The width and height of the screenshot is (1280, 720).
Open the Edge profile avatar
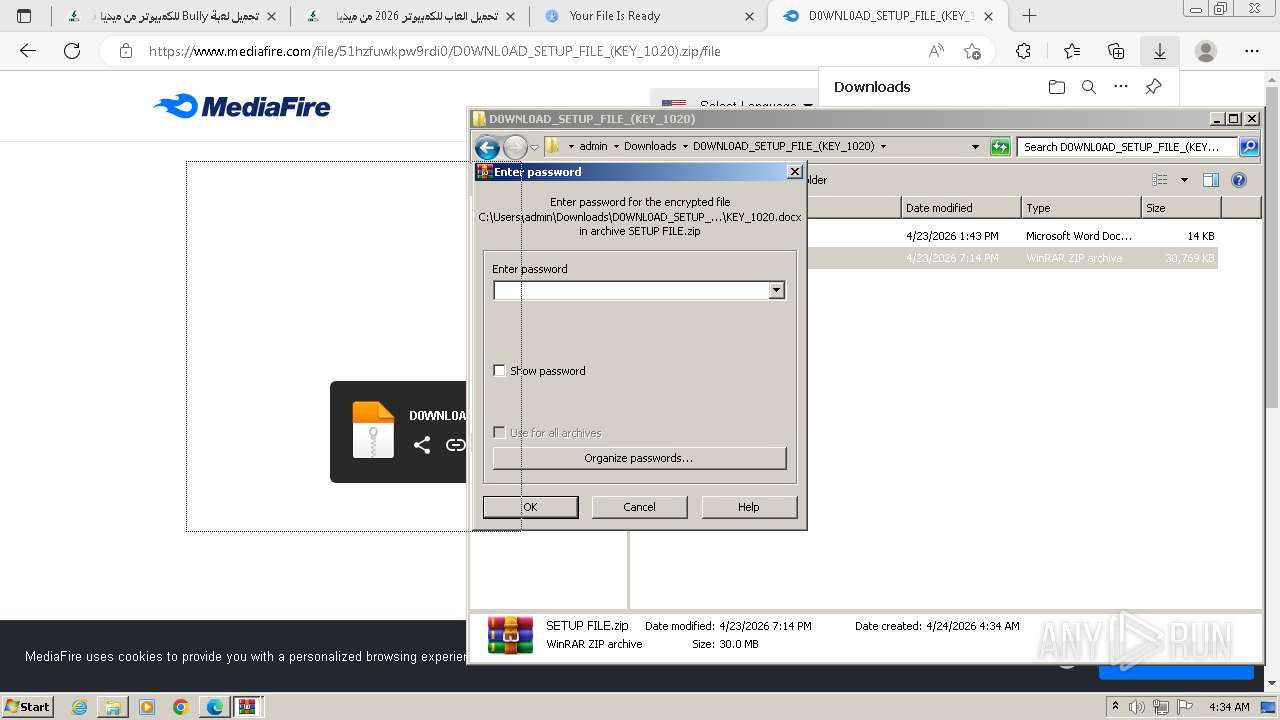tap(1206, 51)
